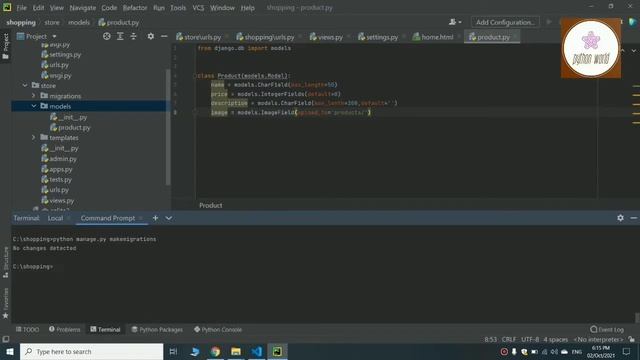This screenshot has height=360, width=640.
Task: Open Project panel settings gear
Action: 151,36
